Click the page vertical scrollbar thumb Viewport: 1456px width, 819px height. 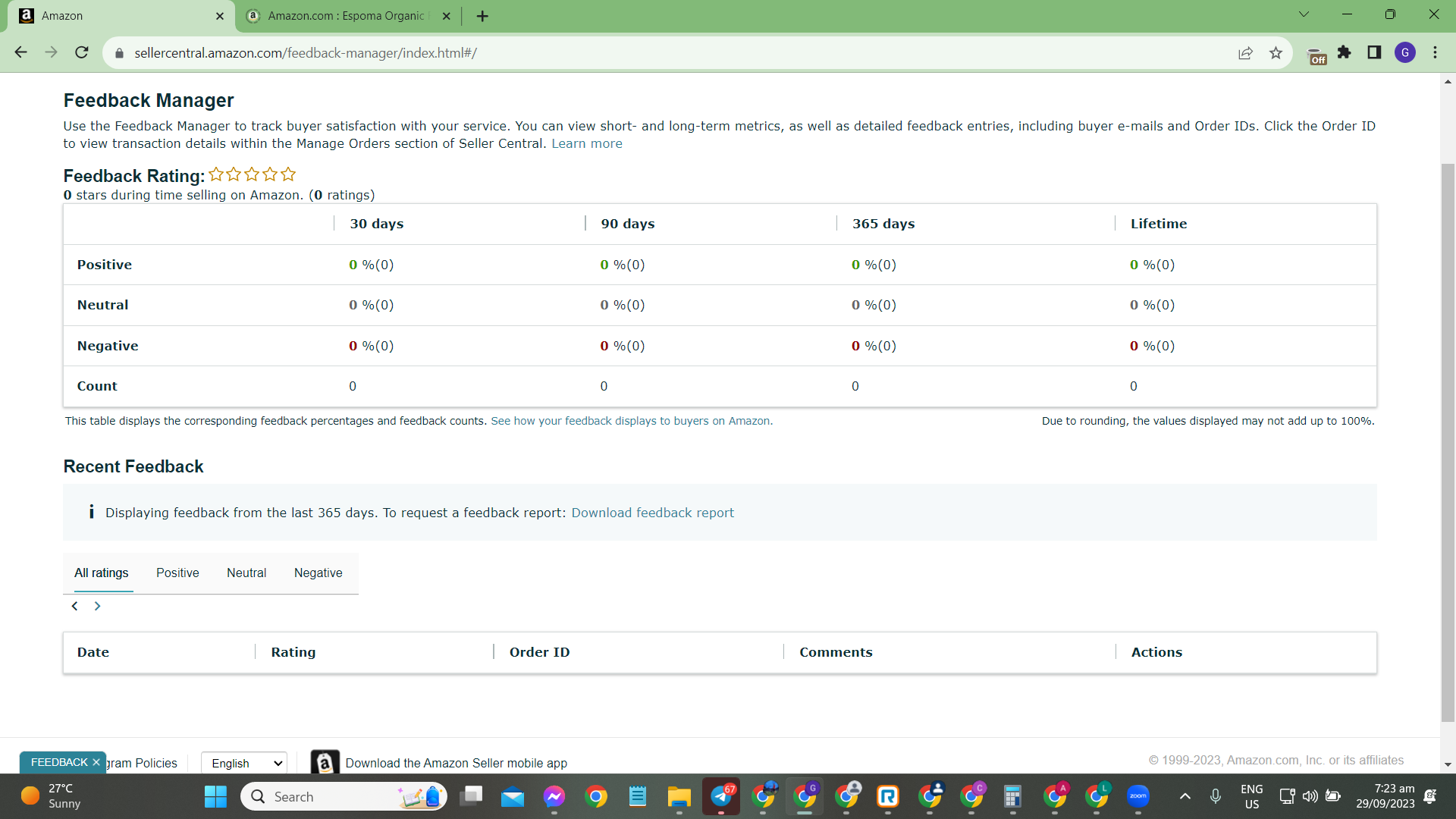[1448, 442]
